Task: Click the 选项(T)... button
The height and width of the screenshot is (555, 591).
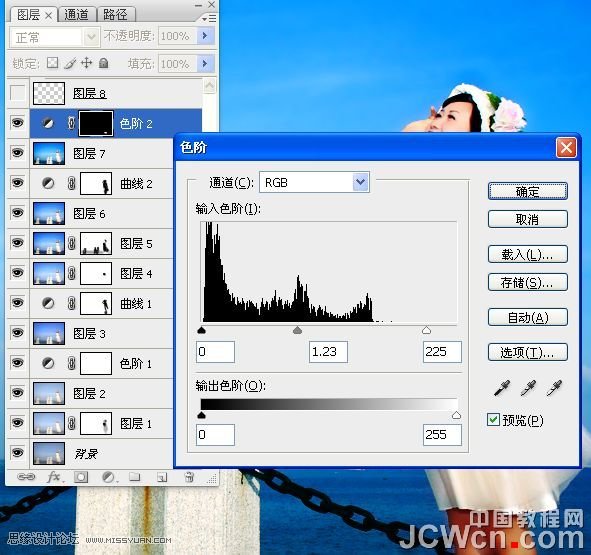Action: [528, 352]
